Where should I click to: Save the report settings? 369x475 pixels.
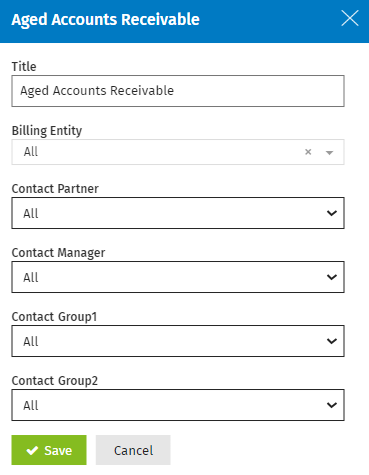49,450
